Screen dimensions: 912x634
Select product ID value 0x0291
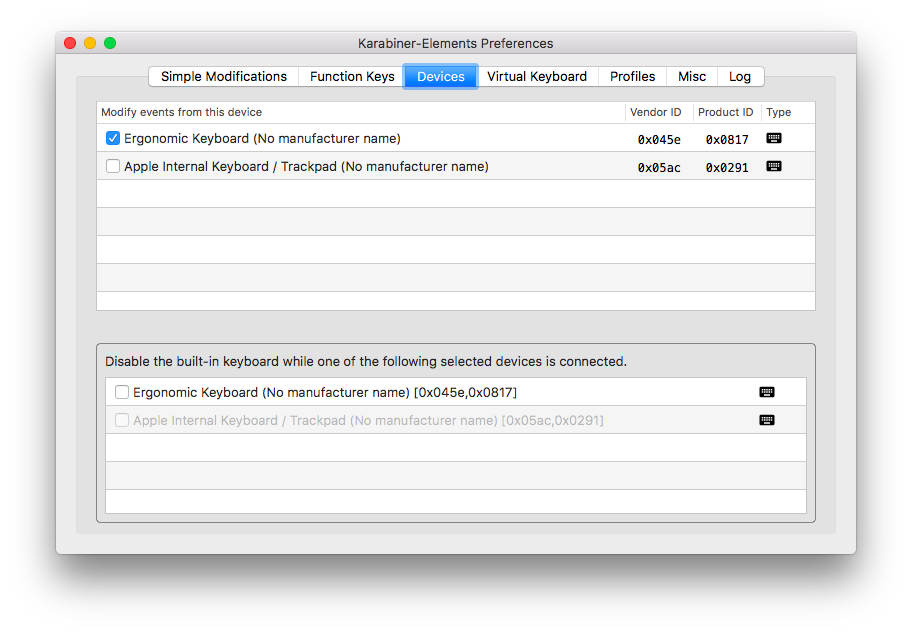[727, 168]
